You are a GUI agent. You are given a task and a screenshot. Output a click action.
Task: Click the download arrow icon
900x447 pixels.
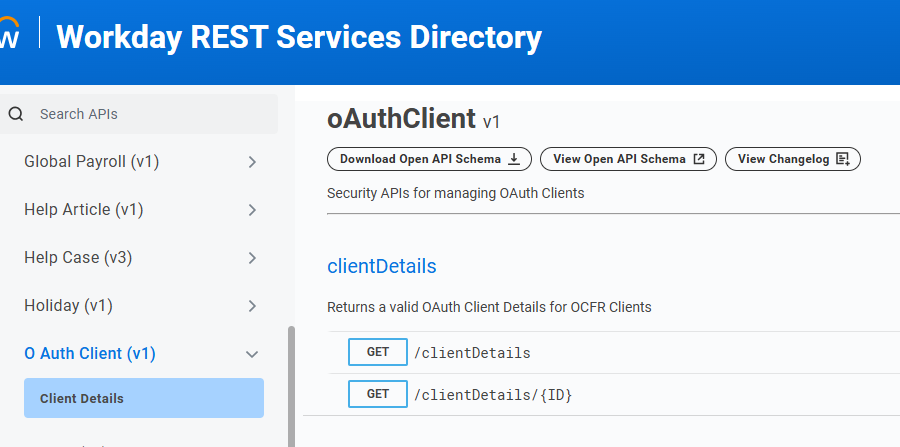click(514, 159)
